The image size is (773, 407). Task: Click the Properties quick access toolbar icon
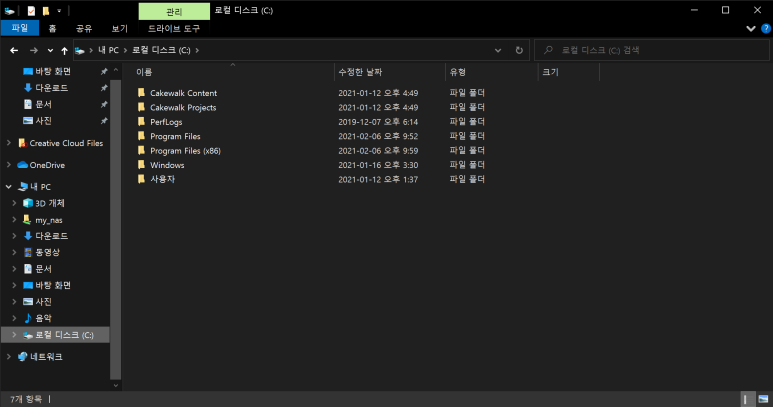point(31,10)
